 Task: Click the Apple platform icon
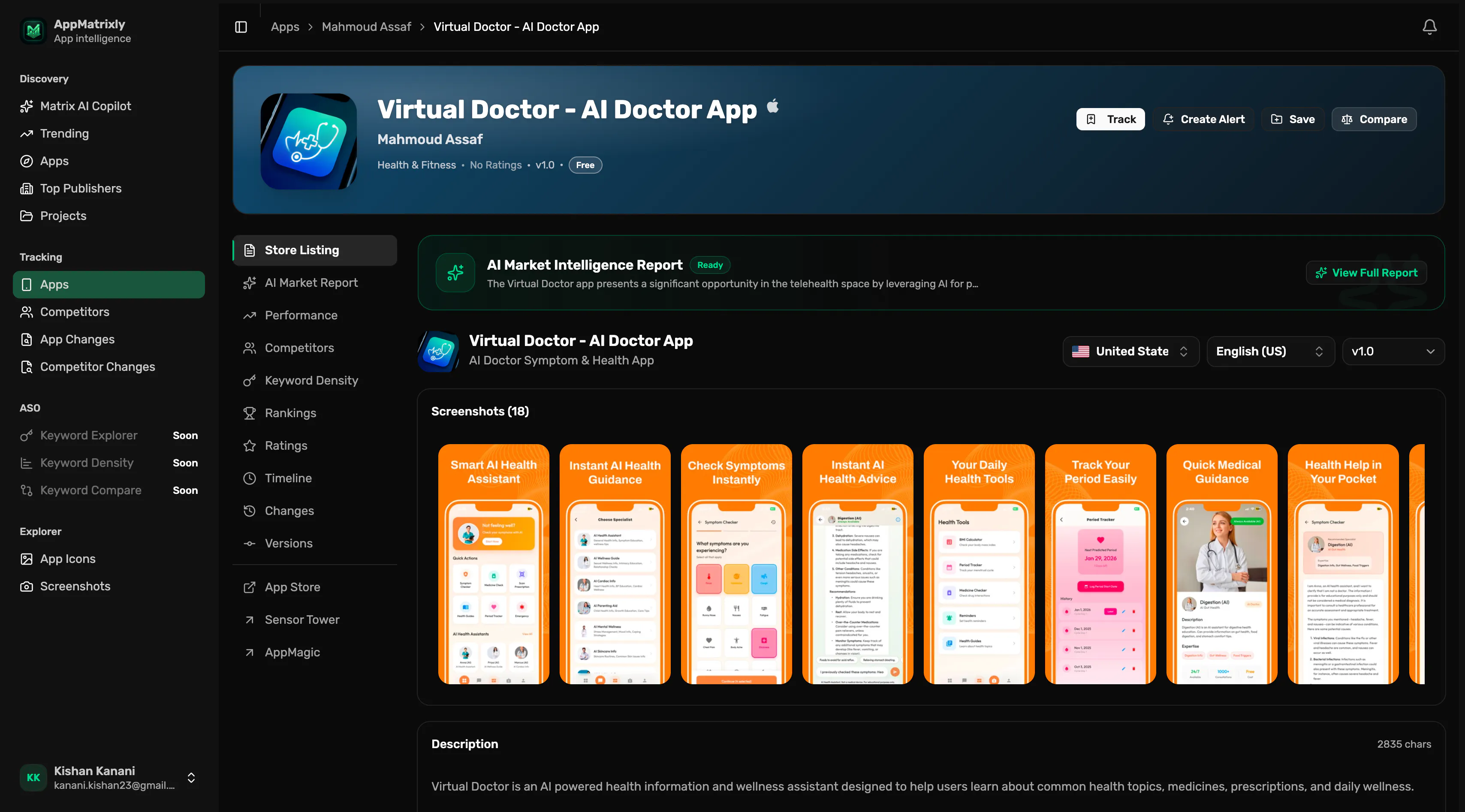(772, 106)
